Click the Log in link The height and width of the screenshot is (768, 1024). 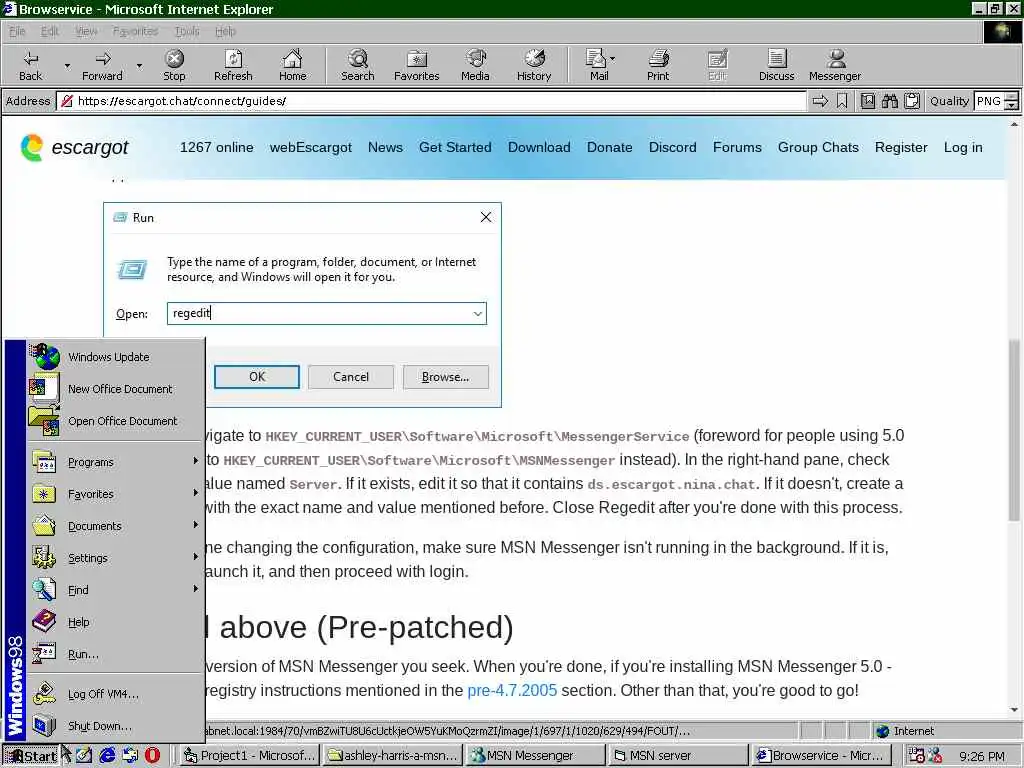point(963,148)
